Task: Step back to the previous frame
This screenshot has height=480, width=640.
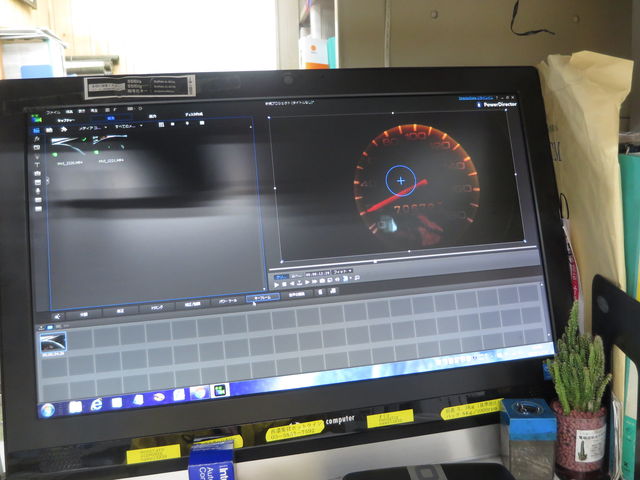Action: tap(292, 284)
